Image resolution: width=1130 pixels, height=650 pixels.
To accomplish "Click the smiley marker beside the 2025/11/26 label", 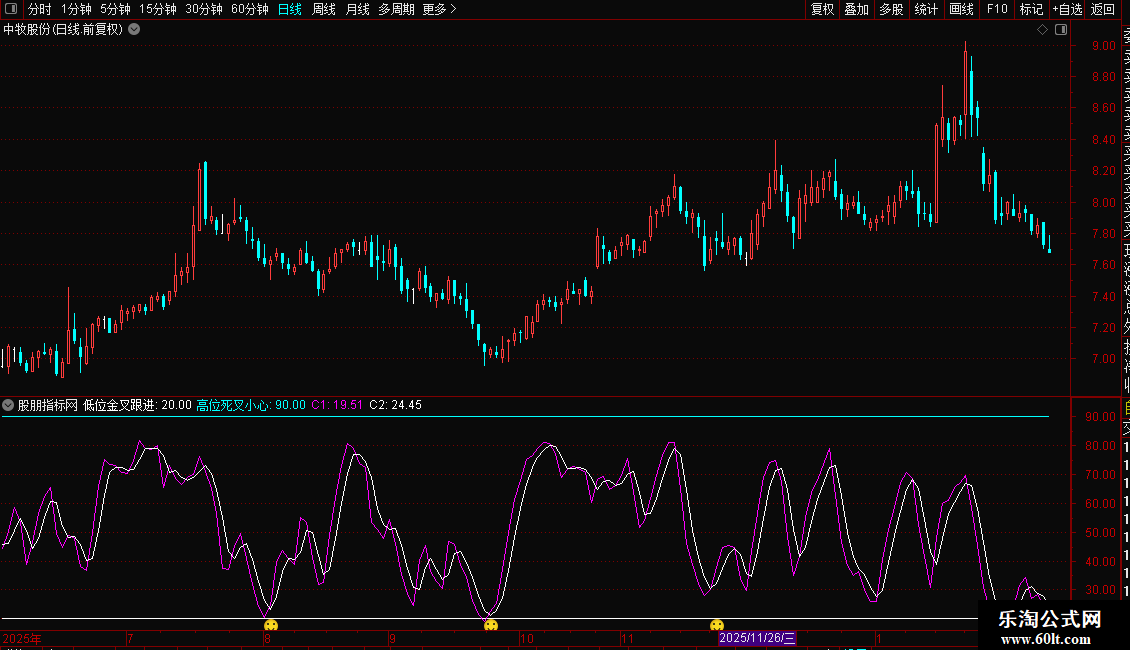I will click(717, 626).
